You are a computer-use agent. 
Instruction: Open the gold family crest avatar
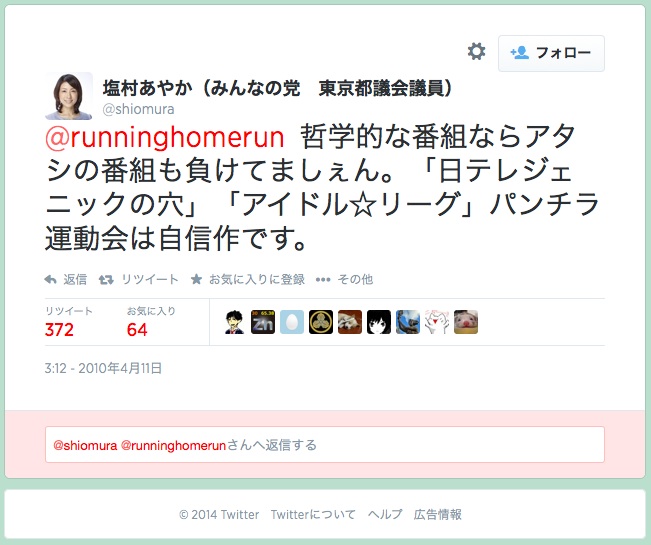click(321, 322)
